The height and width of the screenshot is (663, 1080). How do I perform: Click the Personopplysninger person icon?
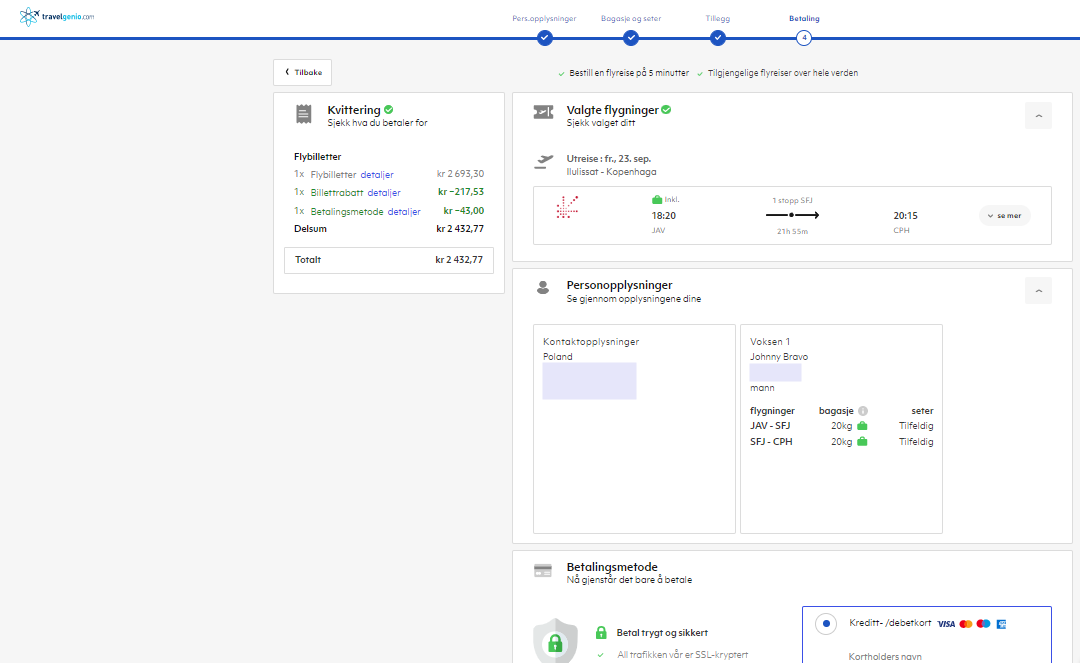[543, 287]
